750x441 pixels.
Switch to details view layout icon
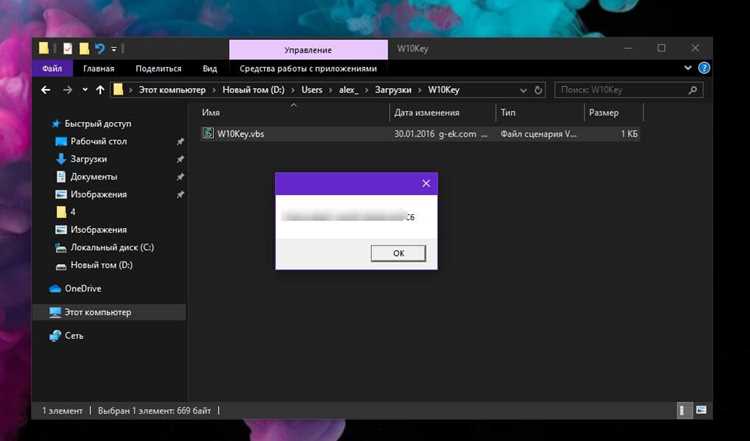[x=683, y=410]
